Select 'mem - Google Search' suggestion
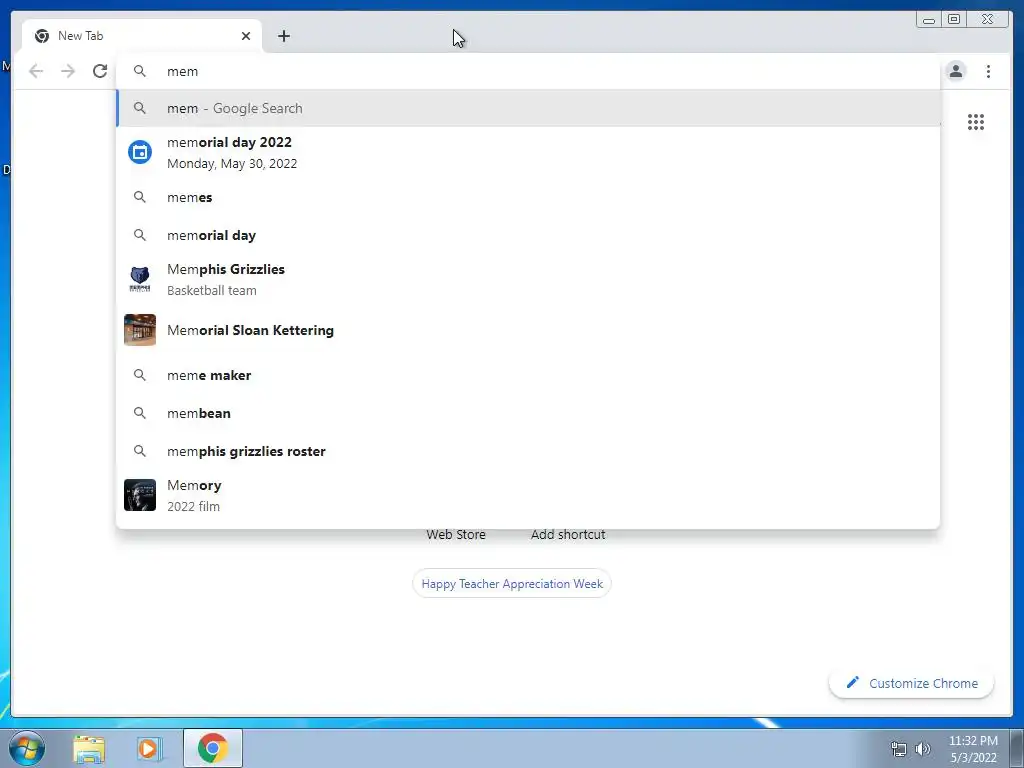This screenshot has height=768, width=1024. pos(528,108)
